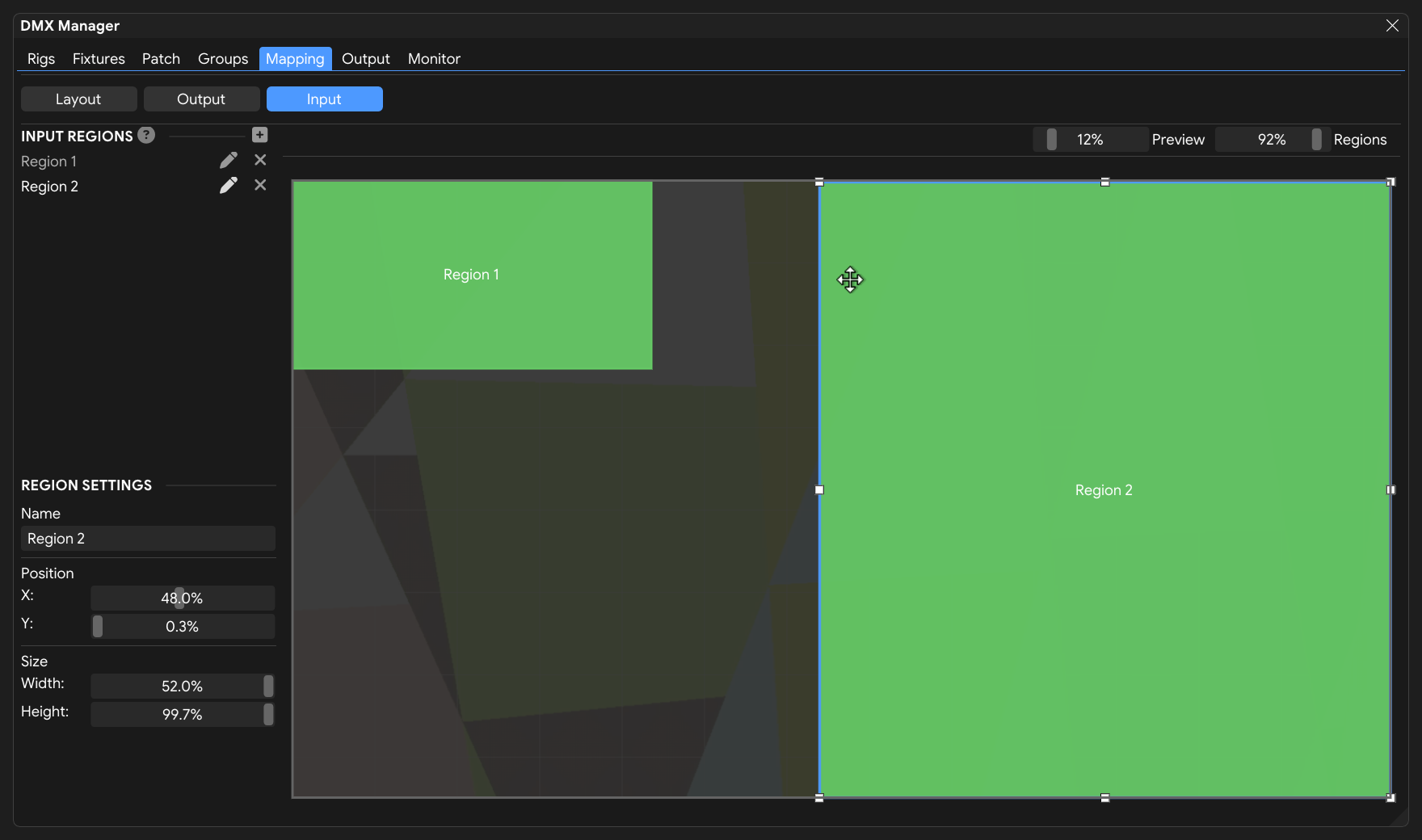Image resolution: width=1422 pixels, height=840 pixels.
Task: Grab Region 2's bottom-left corner handle
Action: coord(819,798)
